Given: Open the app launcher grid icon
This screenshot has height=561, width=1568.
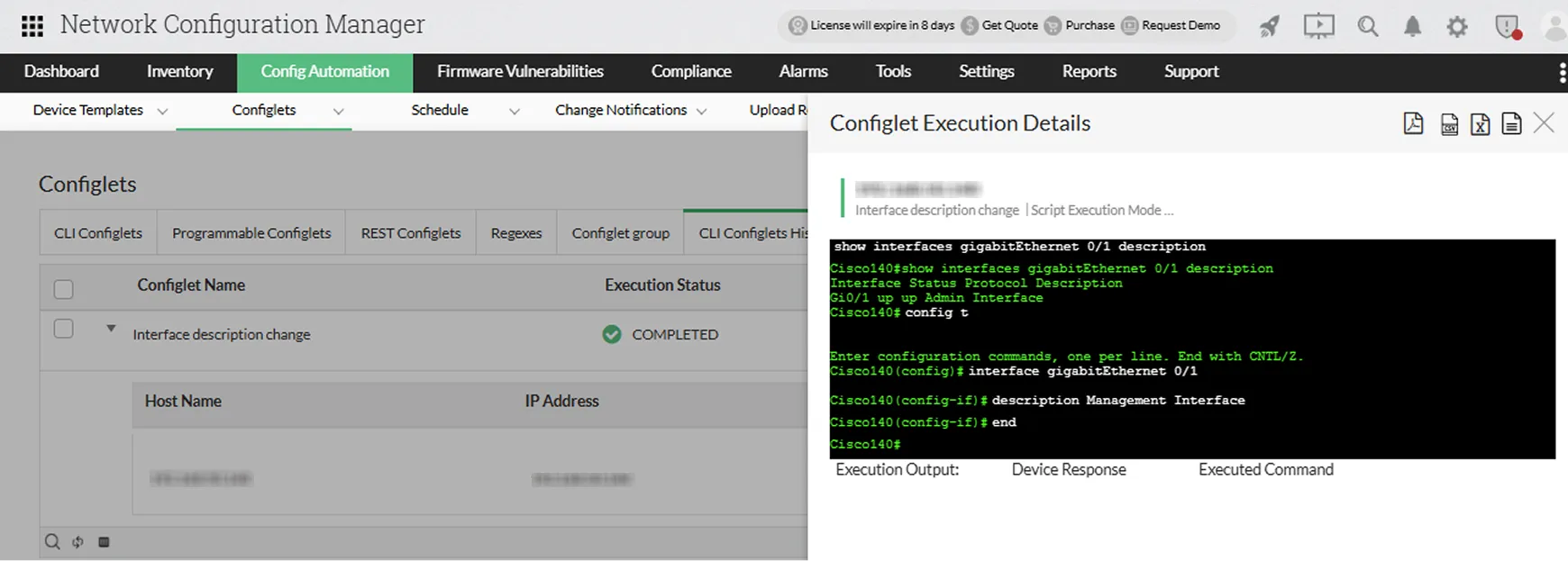Looking at the screenshot, I should coord(32,26).
